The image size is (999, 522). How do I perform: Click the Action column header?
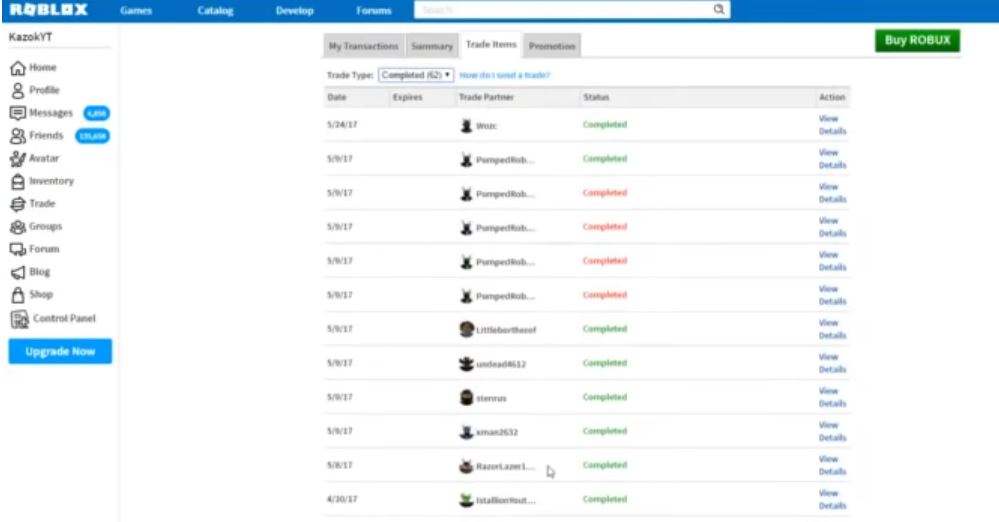point(832,98)
